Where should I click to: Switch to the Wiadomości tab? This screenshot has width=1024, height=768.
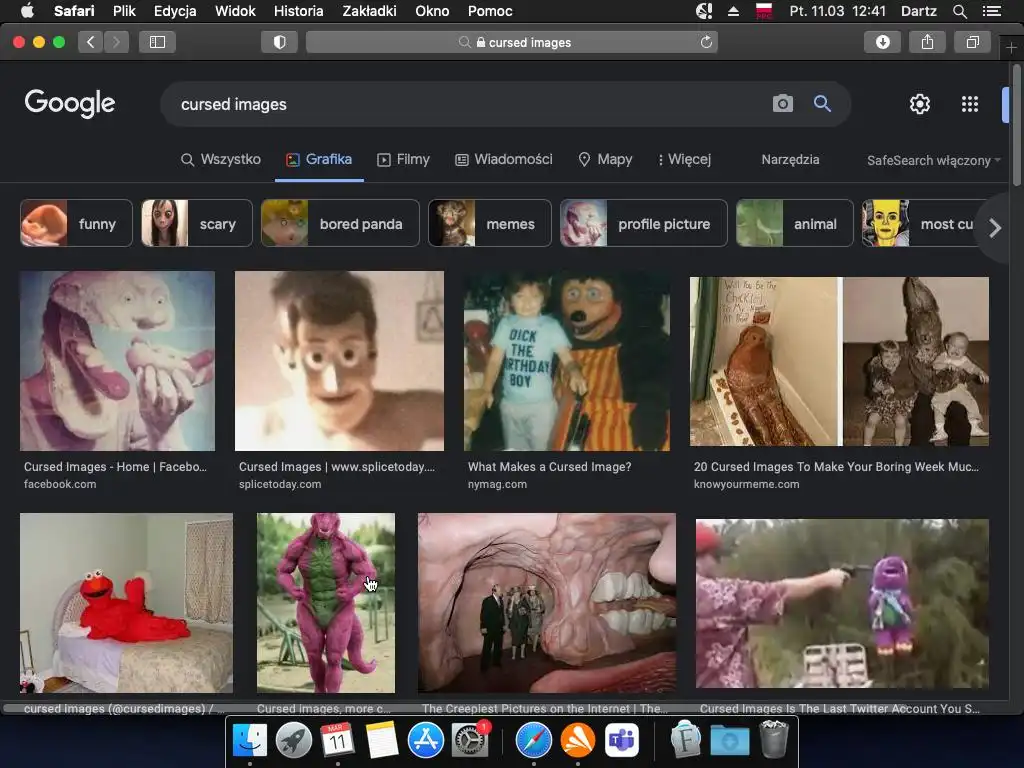tap(504, 159)
